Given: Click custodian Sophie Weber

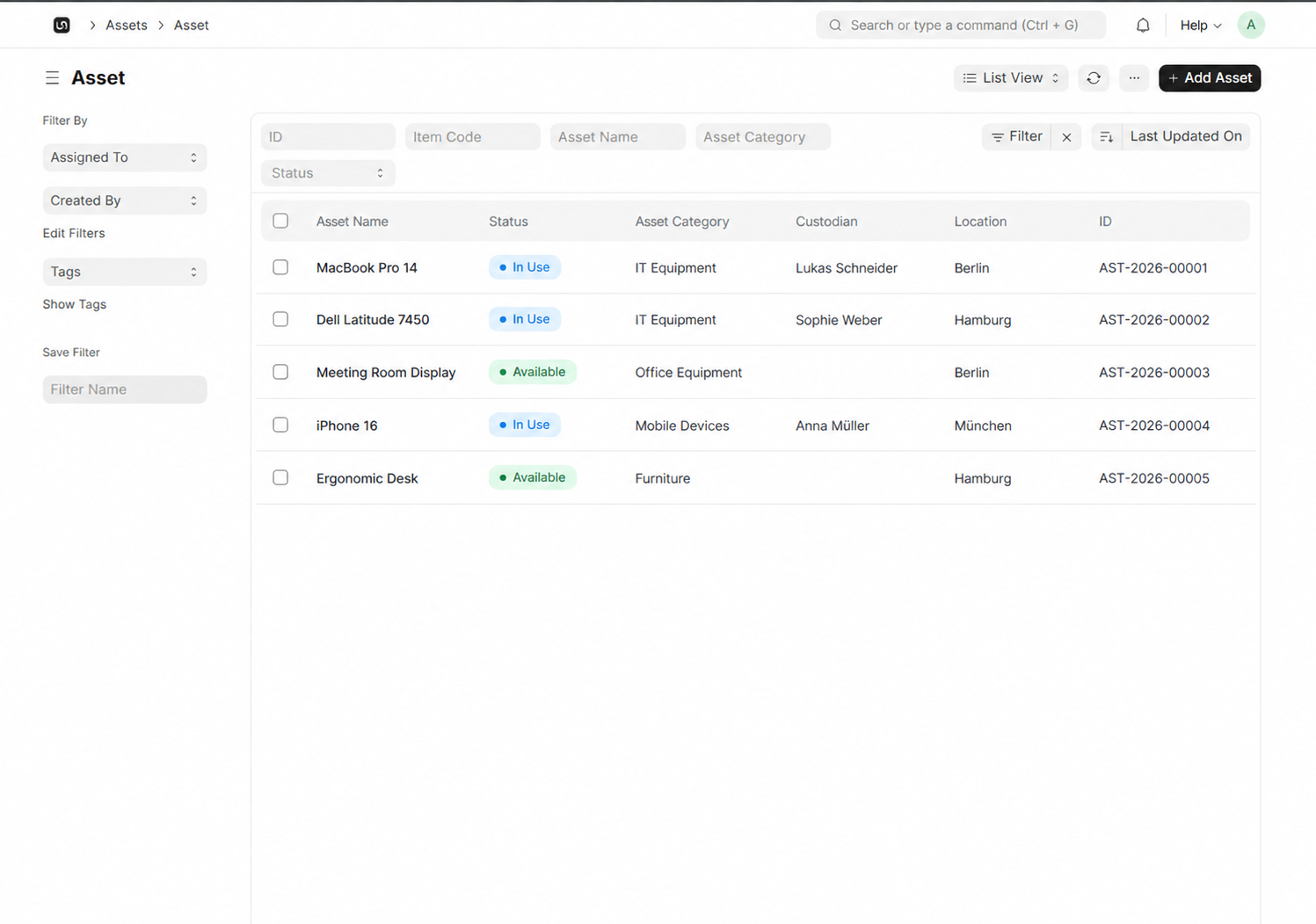Looking at the screenshot, I should point(839,320).
